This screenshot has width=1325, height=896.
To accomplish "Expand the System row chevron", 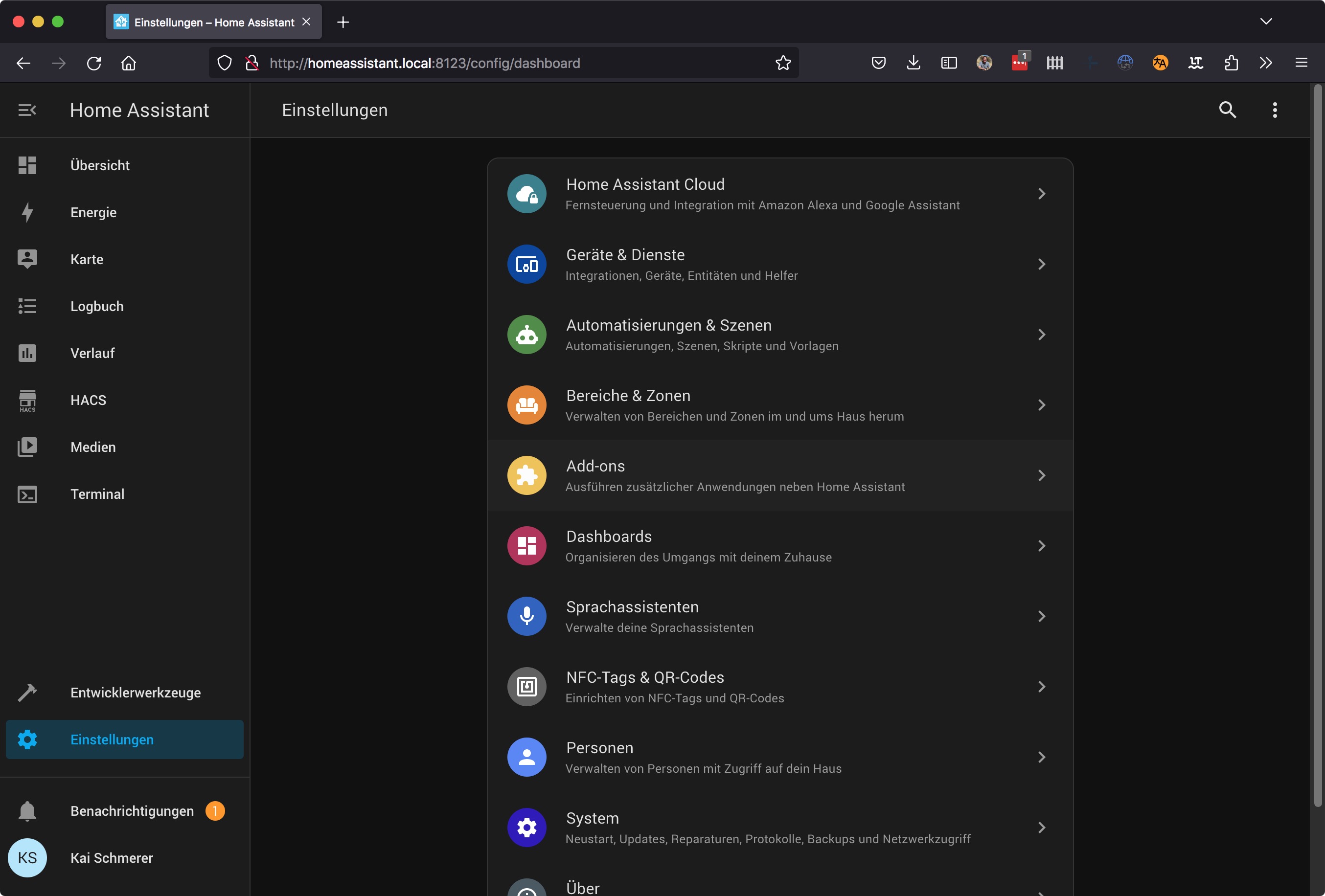I will [x=1041, y=828].
